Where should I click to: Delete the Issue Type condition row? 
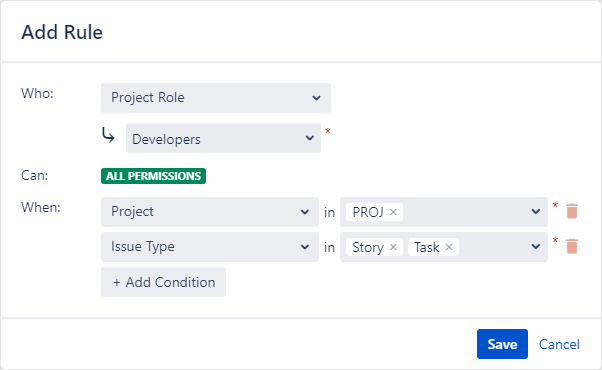[572, 246]
